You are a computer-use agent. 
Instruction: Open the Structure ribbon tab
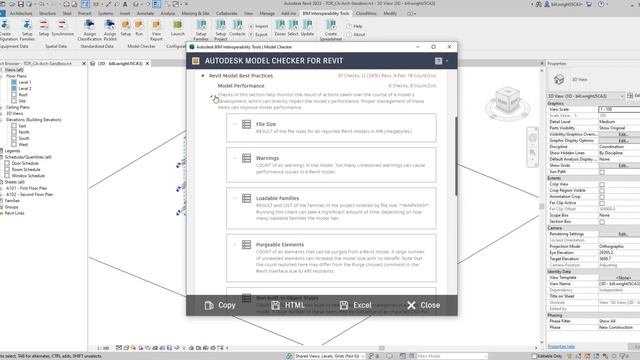coord(47,13)
